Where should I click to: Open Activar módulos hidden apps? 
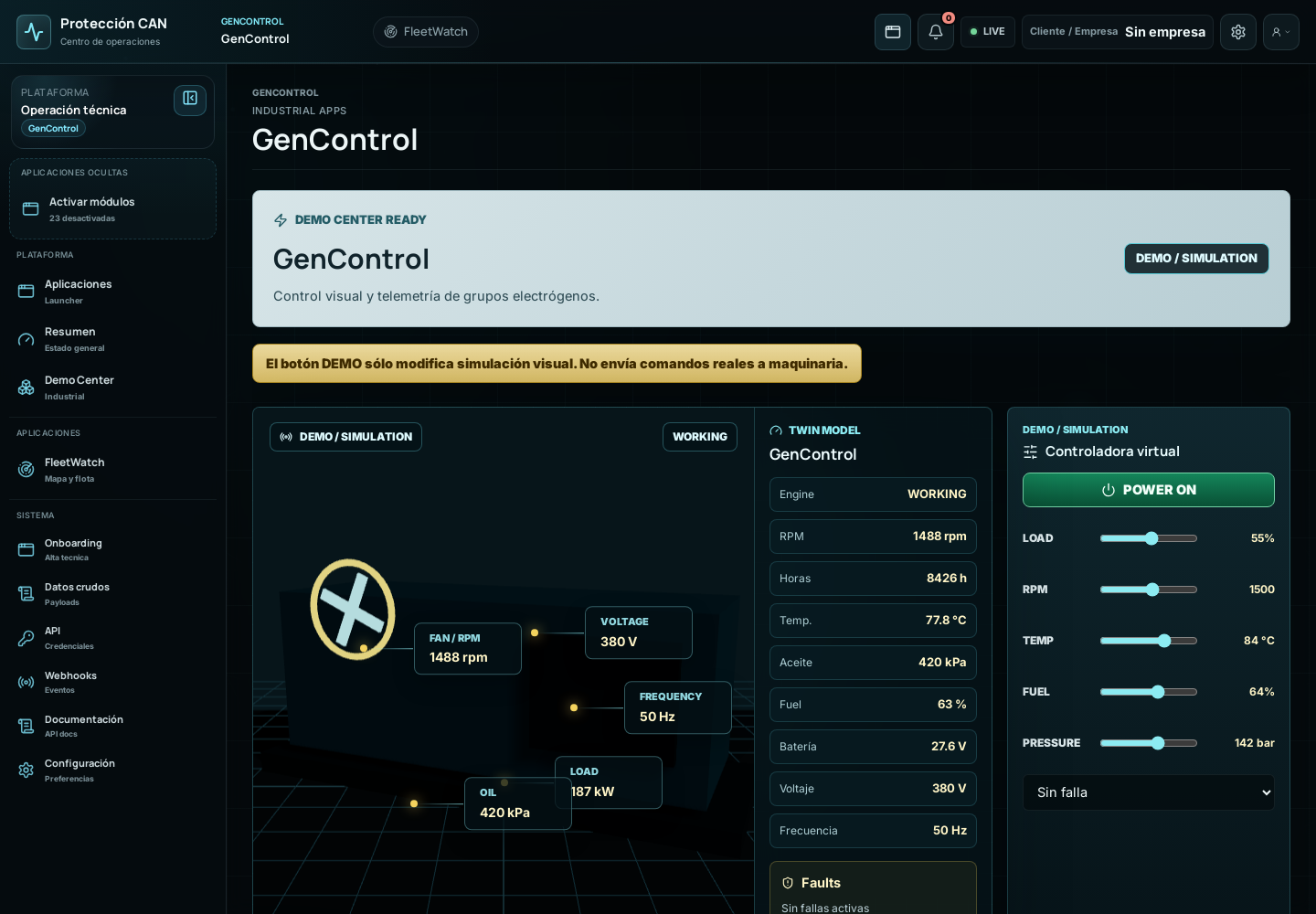coord(112,209)
